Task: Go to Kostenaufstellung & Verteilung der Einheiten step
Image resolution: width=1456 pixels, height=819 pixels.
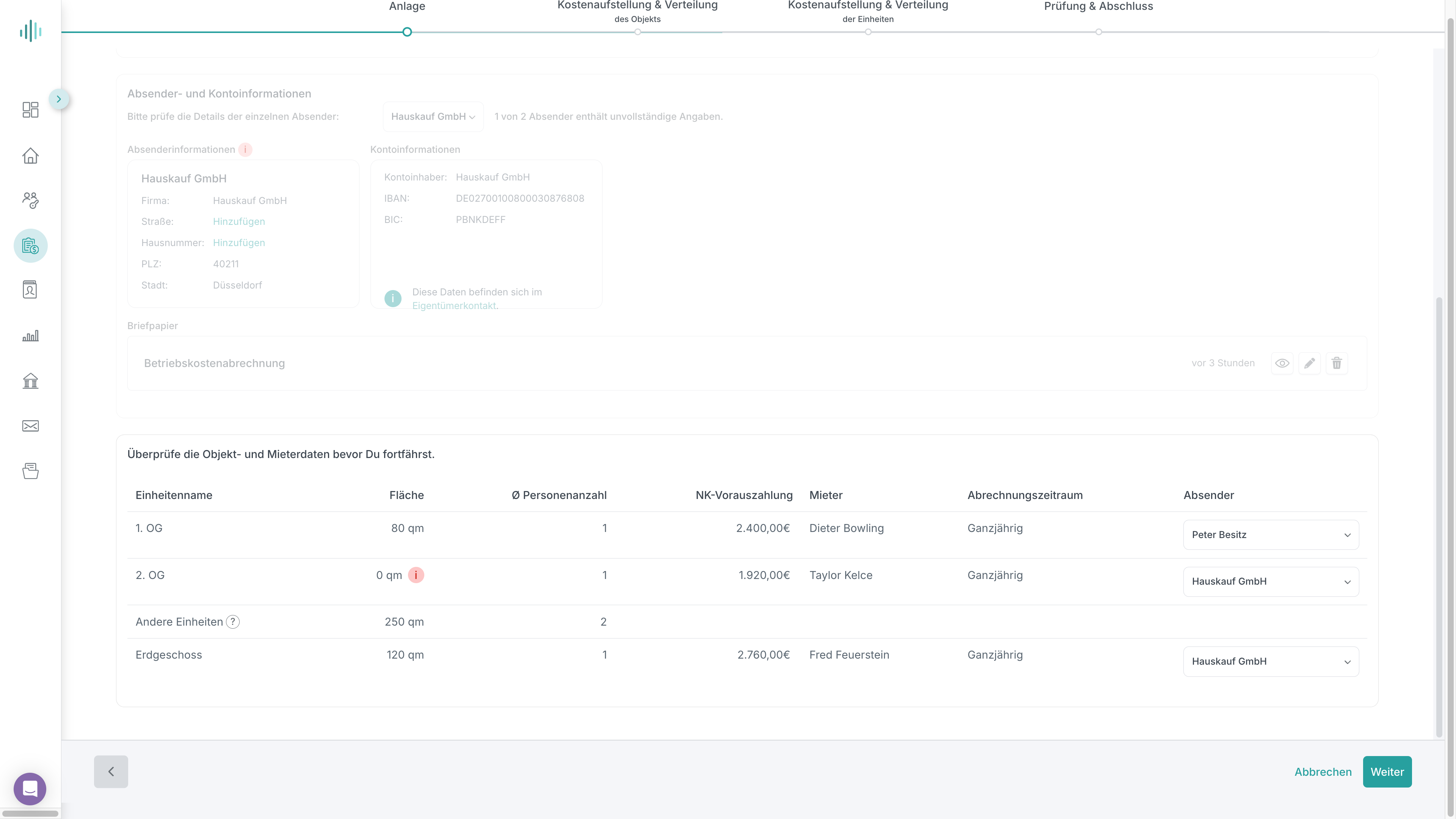Action: point(868,11)
